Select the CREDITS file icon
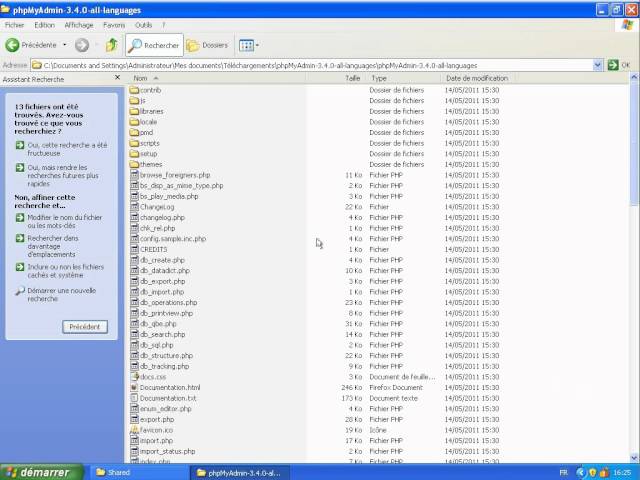 (x=134, y=249)
